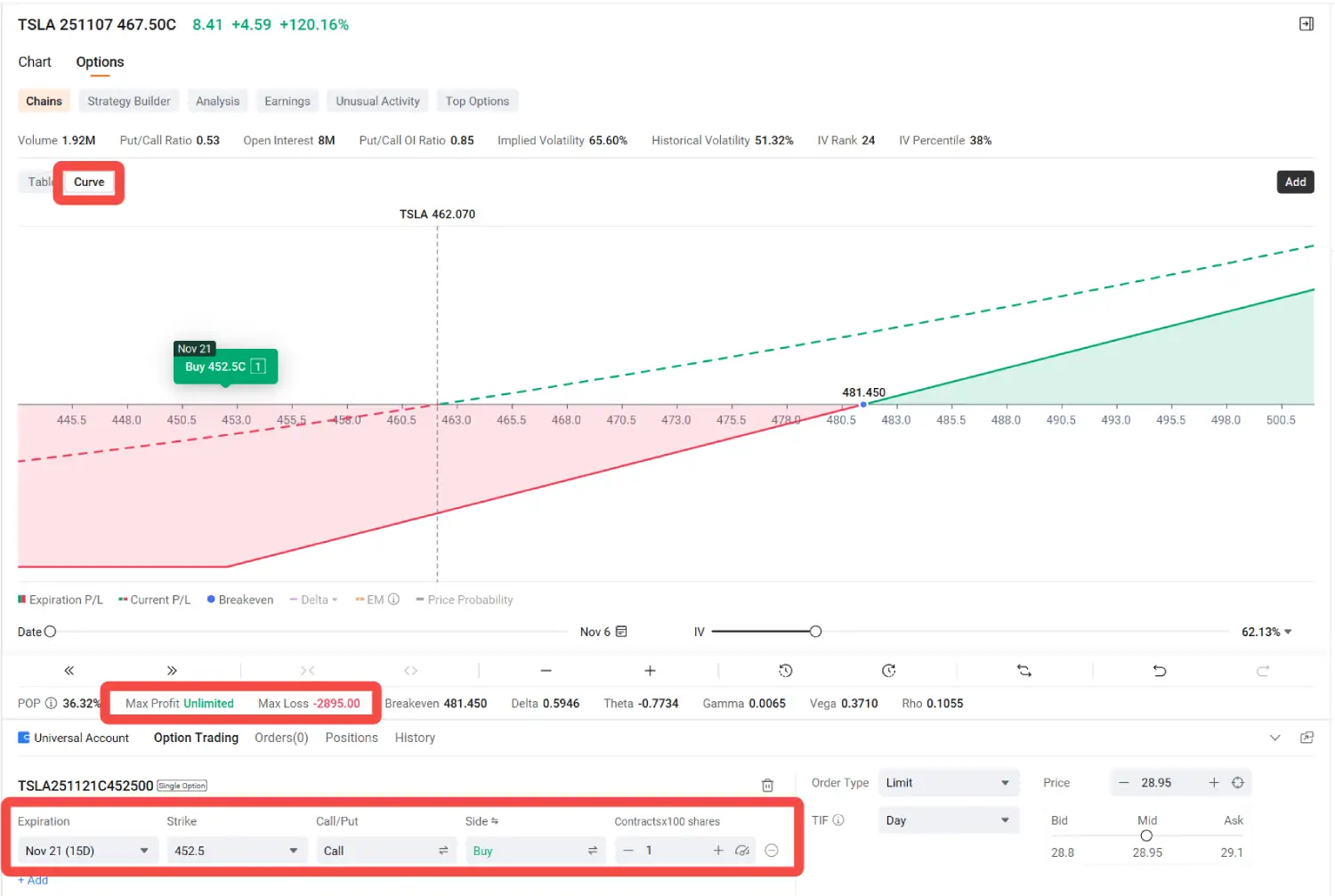1335x896 pixels.
Task: Redo the strategy change
Action: click(x=1262, y=671)
